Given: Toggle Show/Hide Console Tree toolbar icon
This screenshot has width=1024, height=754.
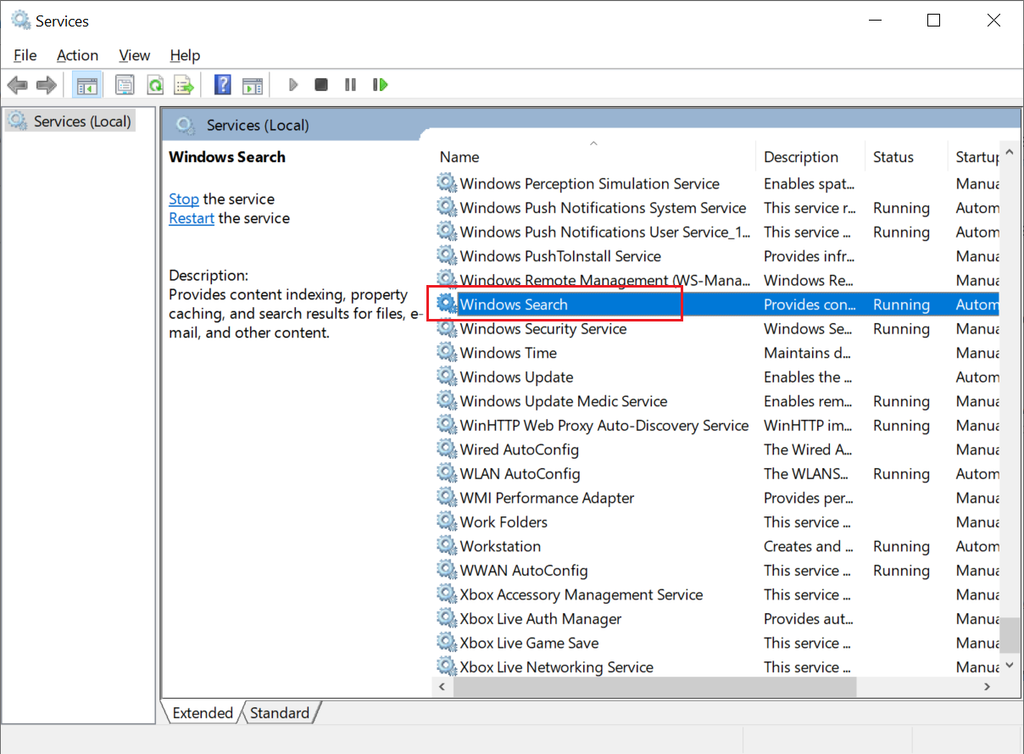Looking at the screenshot, I should (87, 85).
